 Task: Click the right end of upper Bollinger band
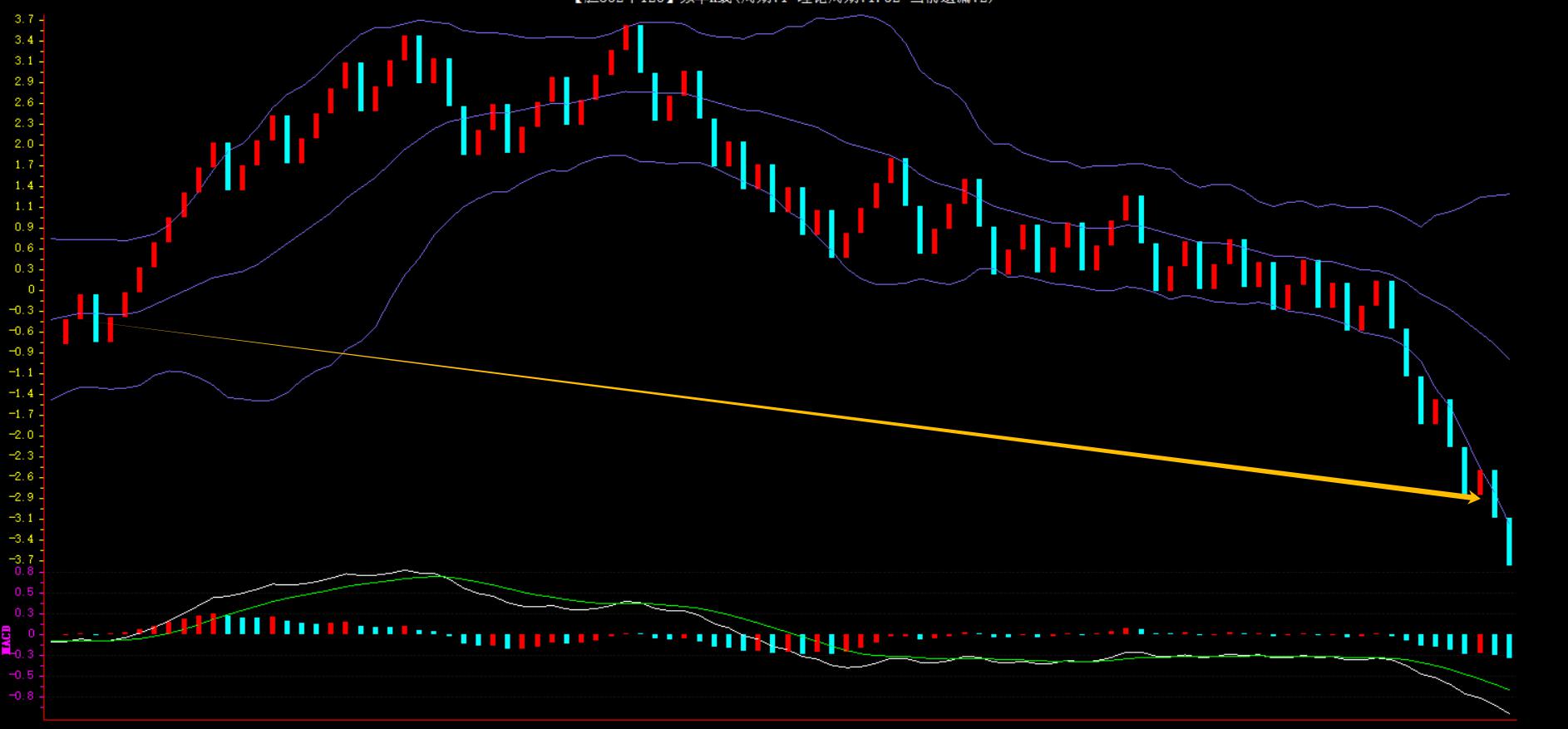[1508, 194]
